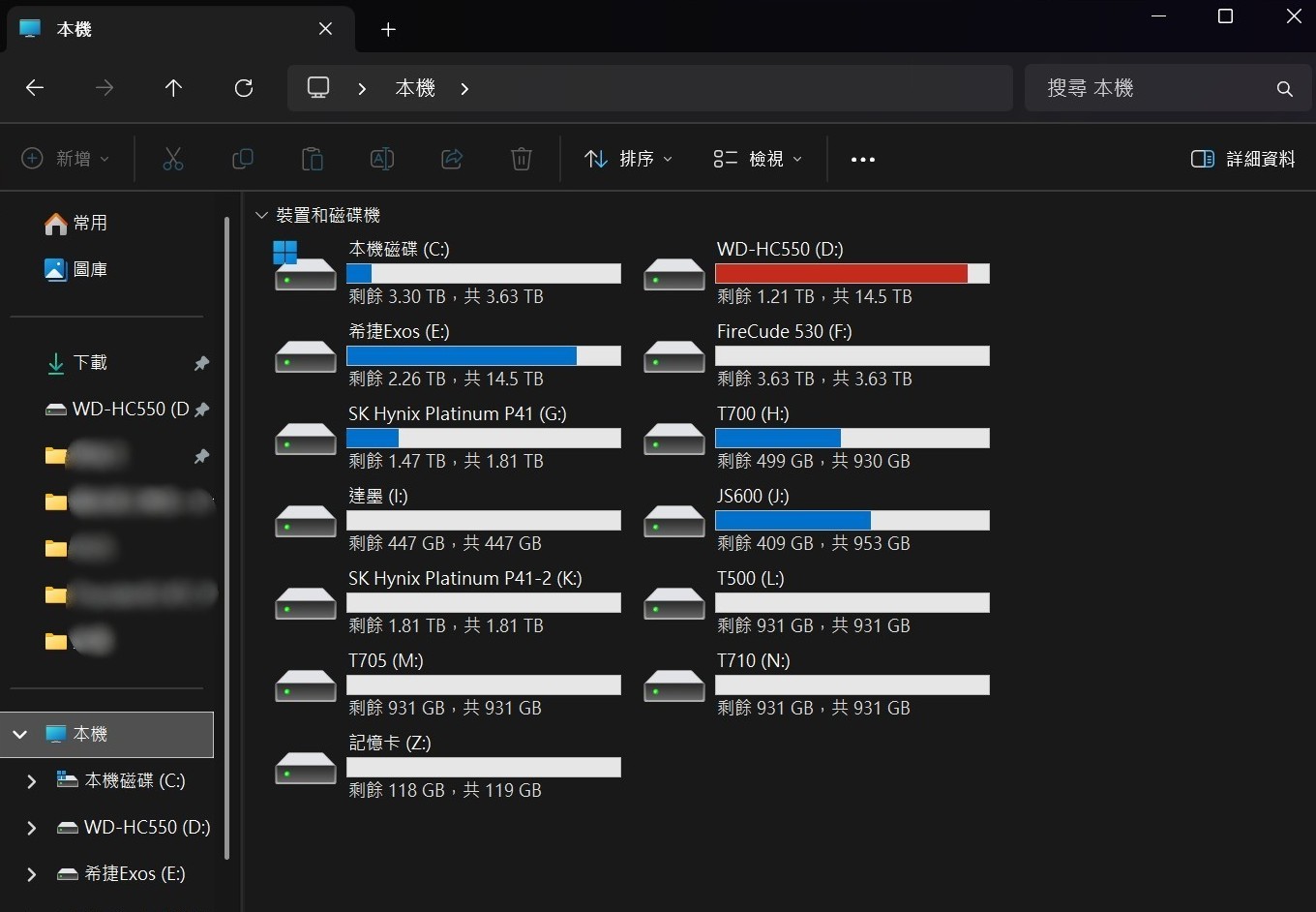Image resolution: width=1316 pixels, height=912 pixels.
Task: Click the Delete trash can icon
Action: (x=522, y=159)
